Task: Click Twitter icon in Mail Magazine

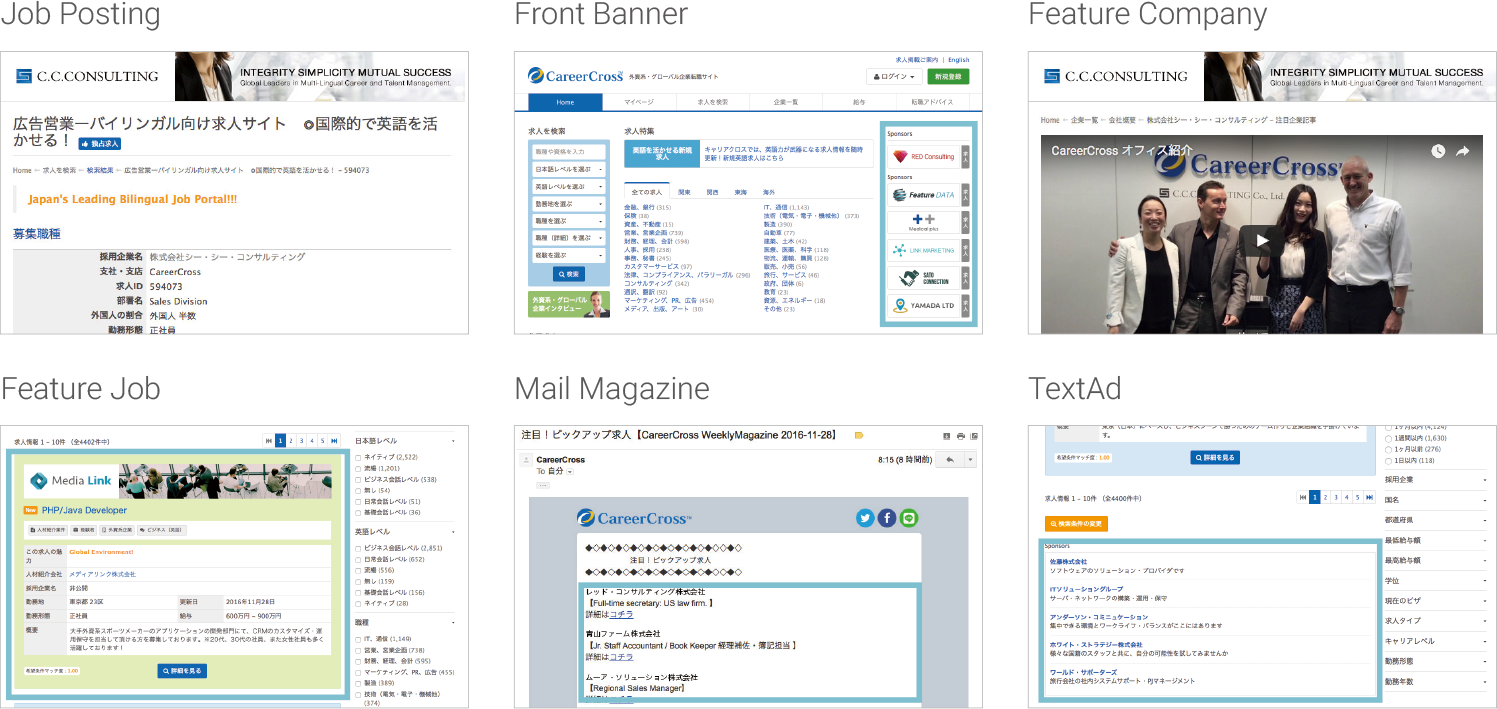Action: [865, 518]
